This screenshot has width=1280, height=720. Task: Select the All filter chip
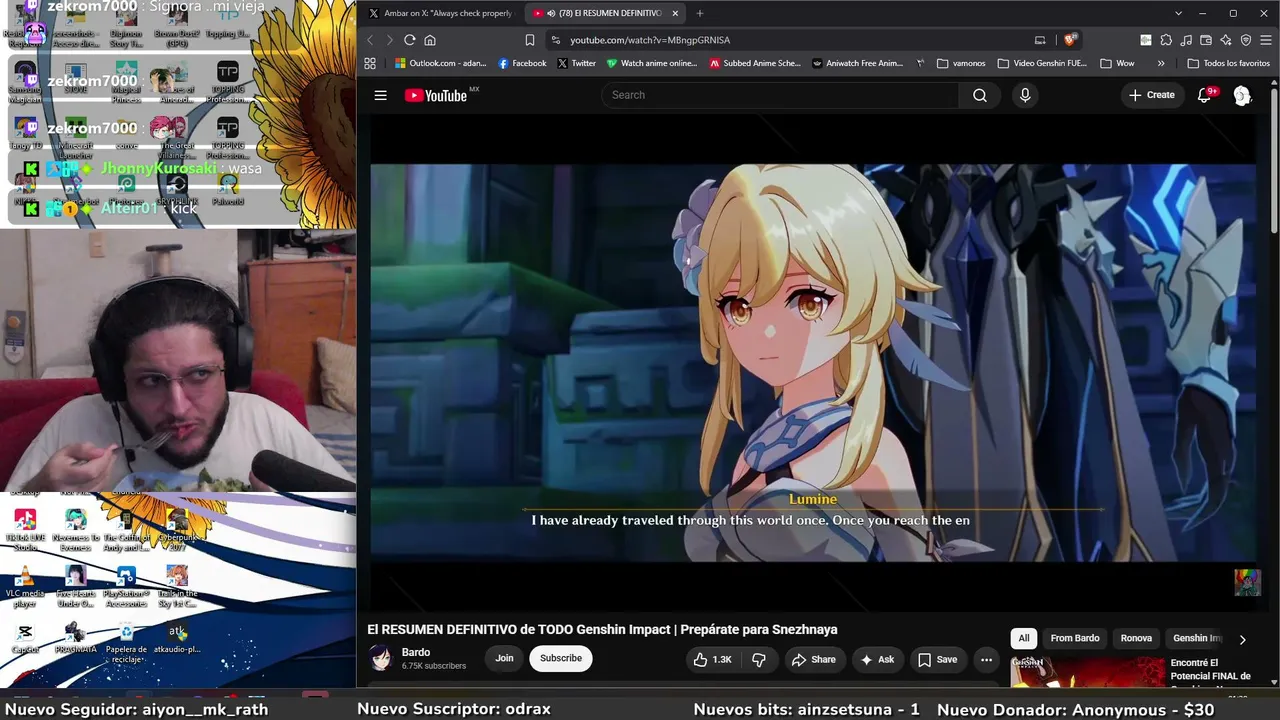pos(1024,638)
